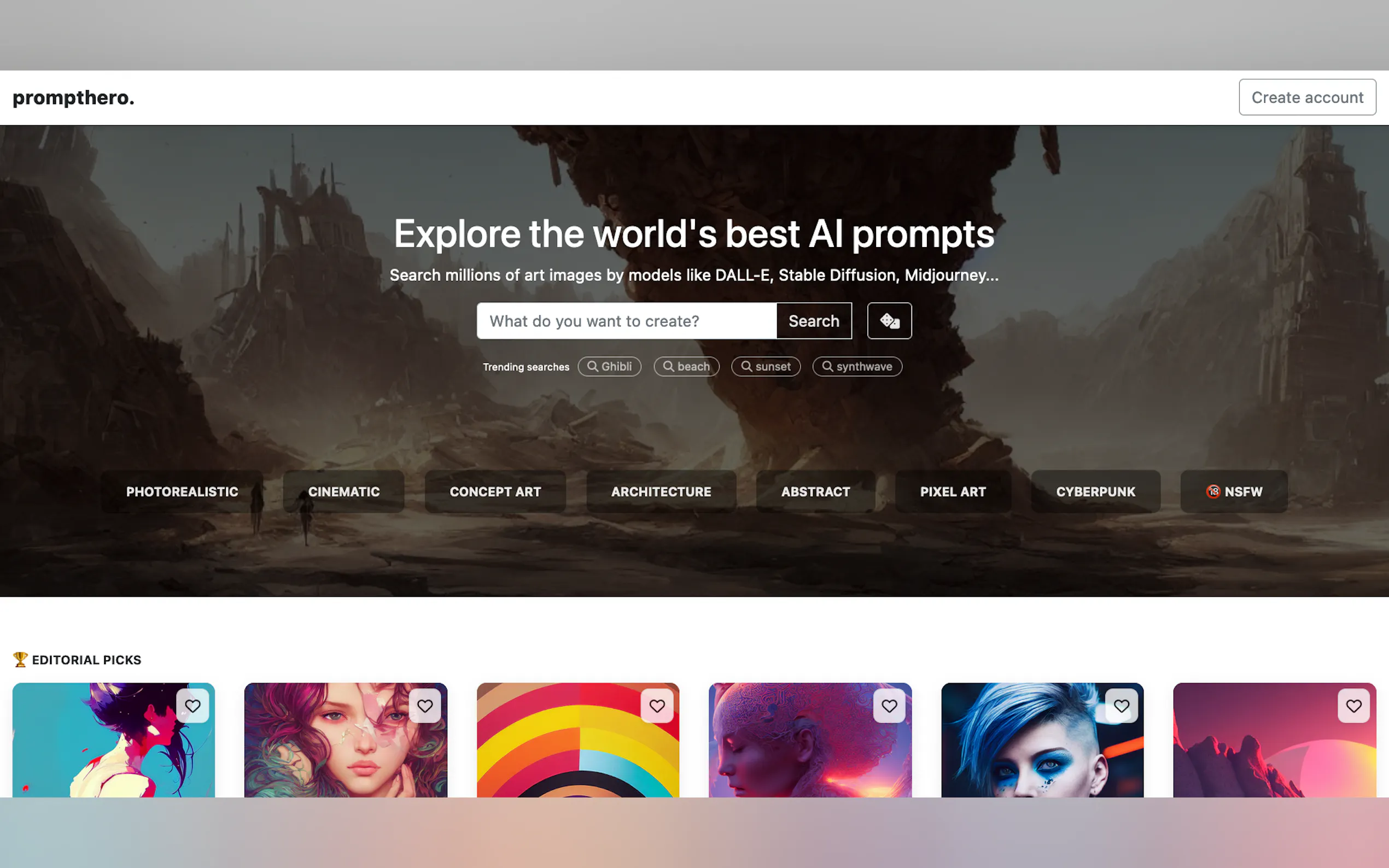Select the beach trending search chip
This screenshot has width=1389, height=868.
click(686, 366)
